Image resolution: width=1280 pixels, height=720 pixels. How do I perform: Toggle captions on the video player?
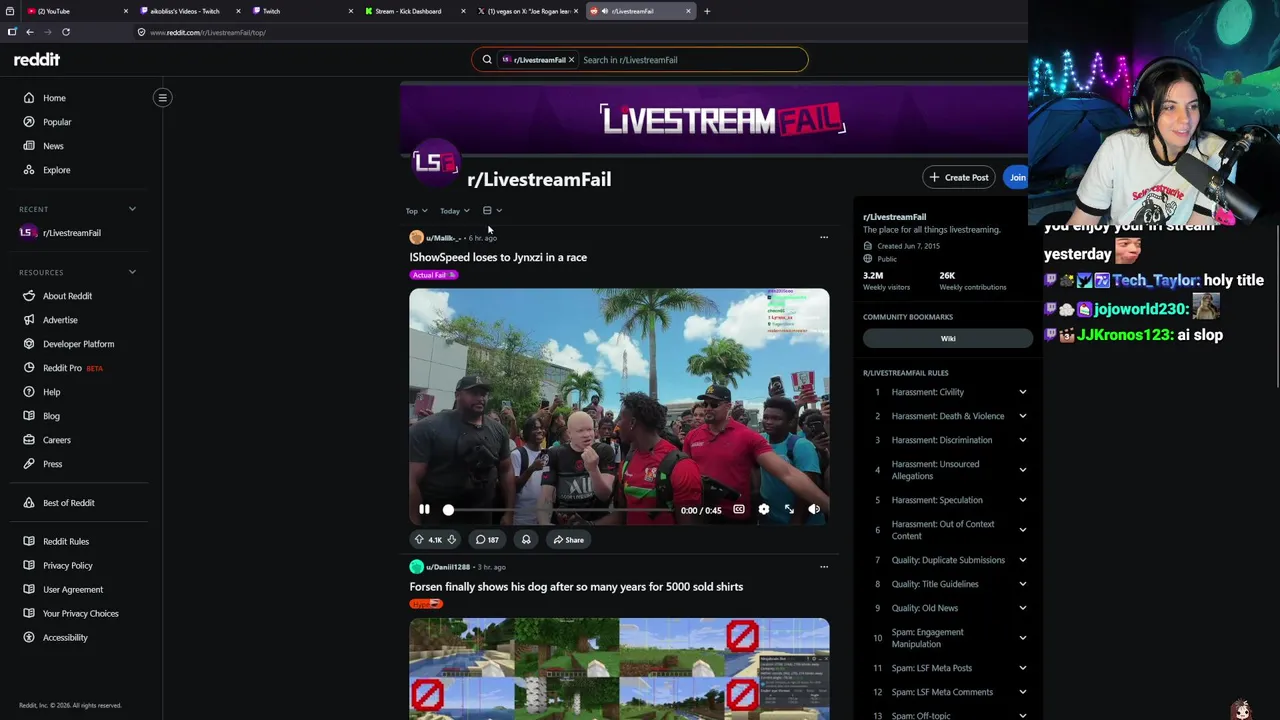click(739, 510)
